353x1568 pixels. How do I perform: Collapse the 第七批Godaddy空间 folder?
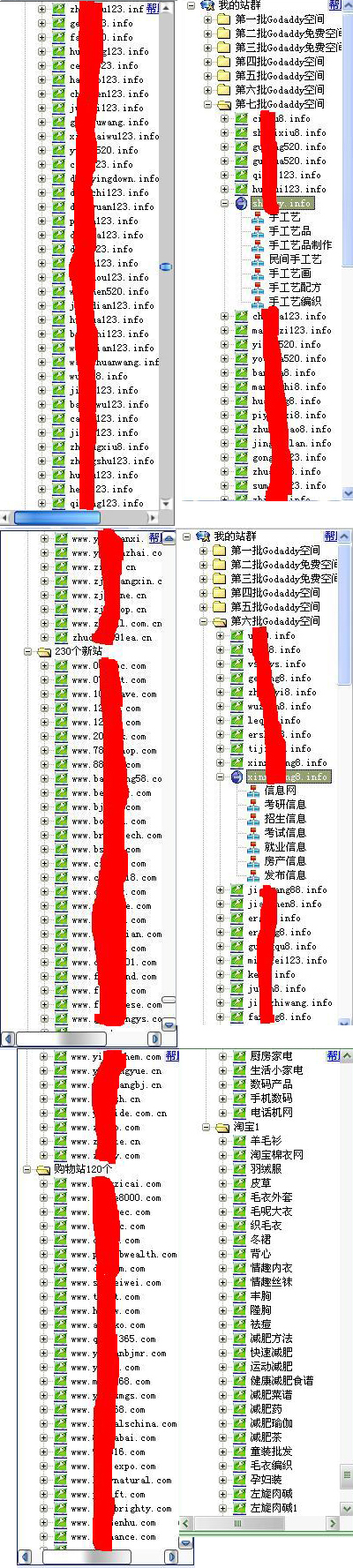(x=209, y=104)
